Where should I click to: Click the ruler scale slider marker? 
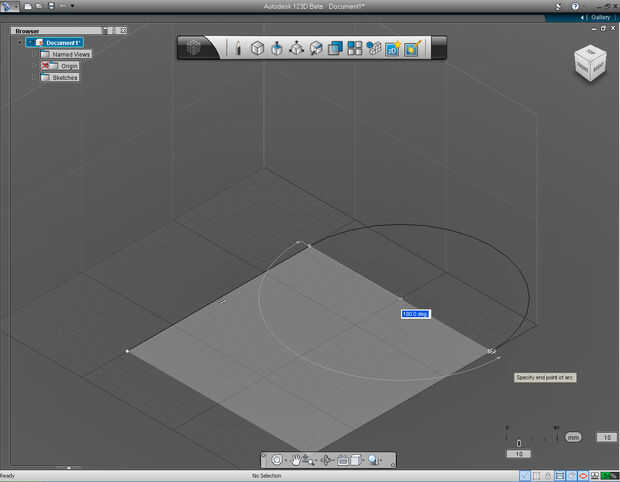(518, 441)
